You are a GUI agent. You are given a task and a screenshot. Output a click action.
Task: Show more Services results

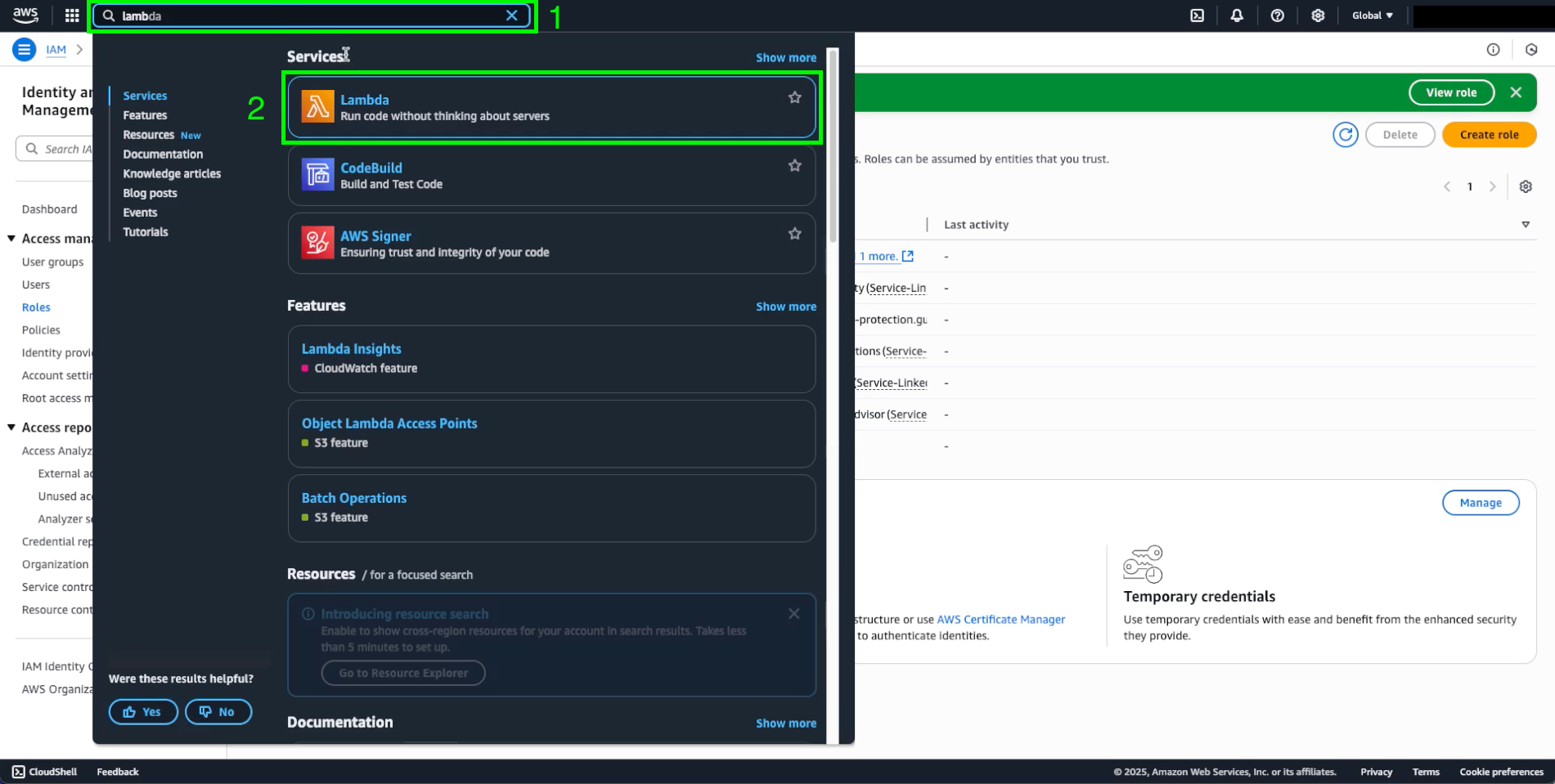pyautogui.click(x=785, y=57)
